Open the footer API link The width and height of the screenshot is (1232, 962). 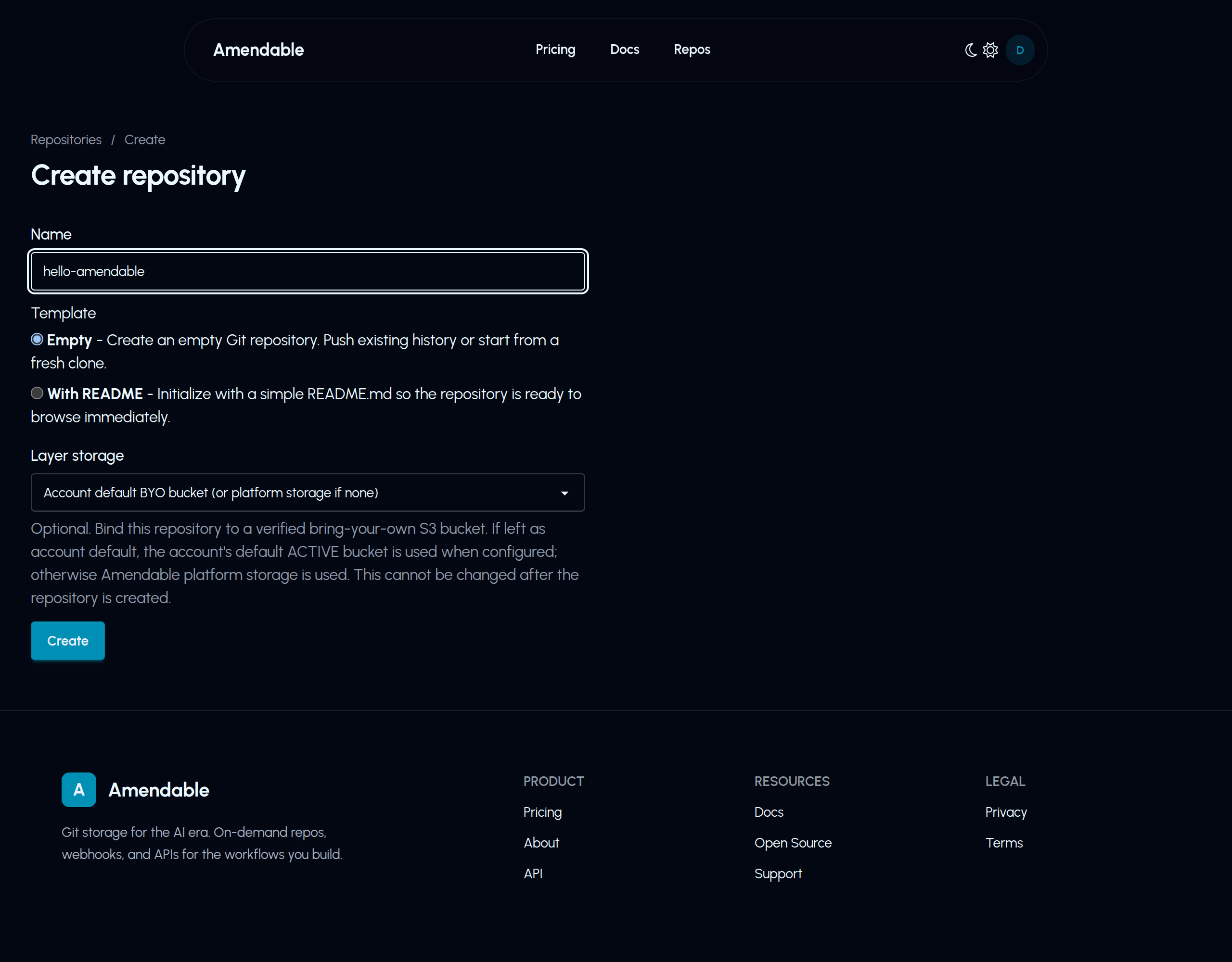[533, 873]
